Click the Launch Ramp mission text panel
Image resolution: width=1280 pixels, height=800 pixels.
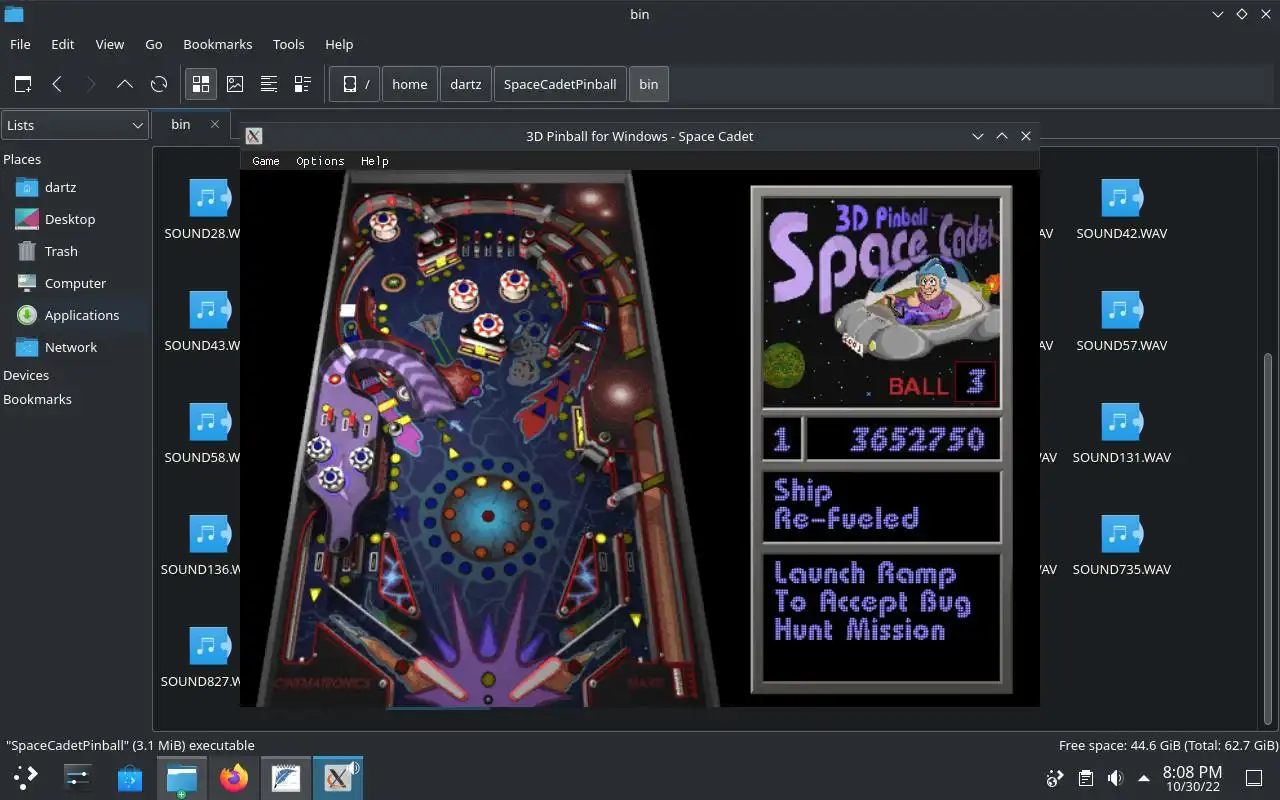tap(881, 617)
